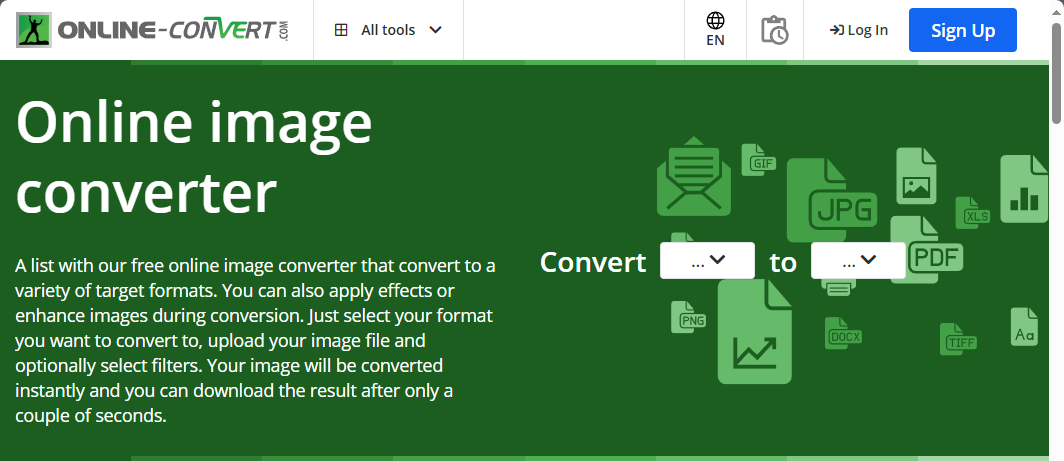Screen dimensions: 1064x461
Task: Click the envelope mail icon
Action: point(694,179)
